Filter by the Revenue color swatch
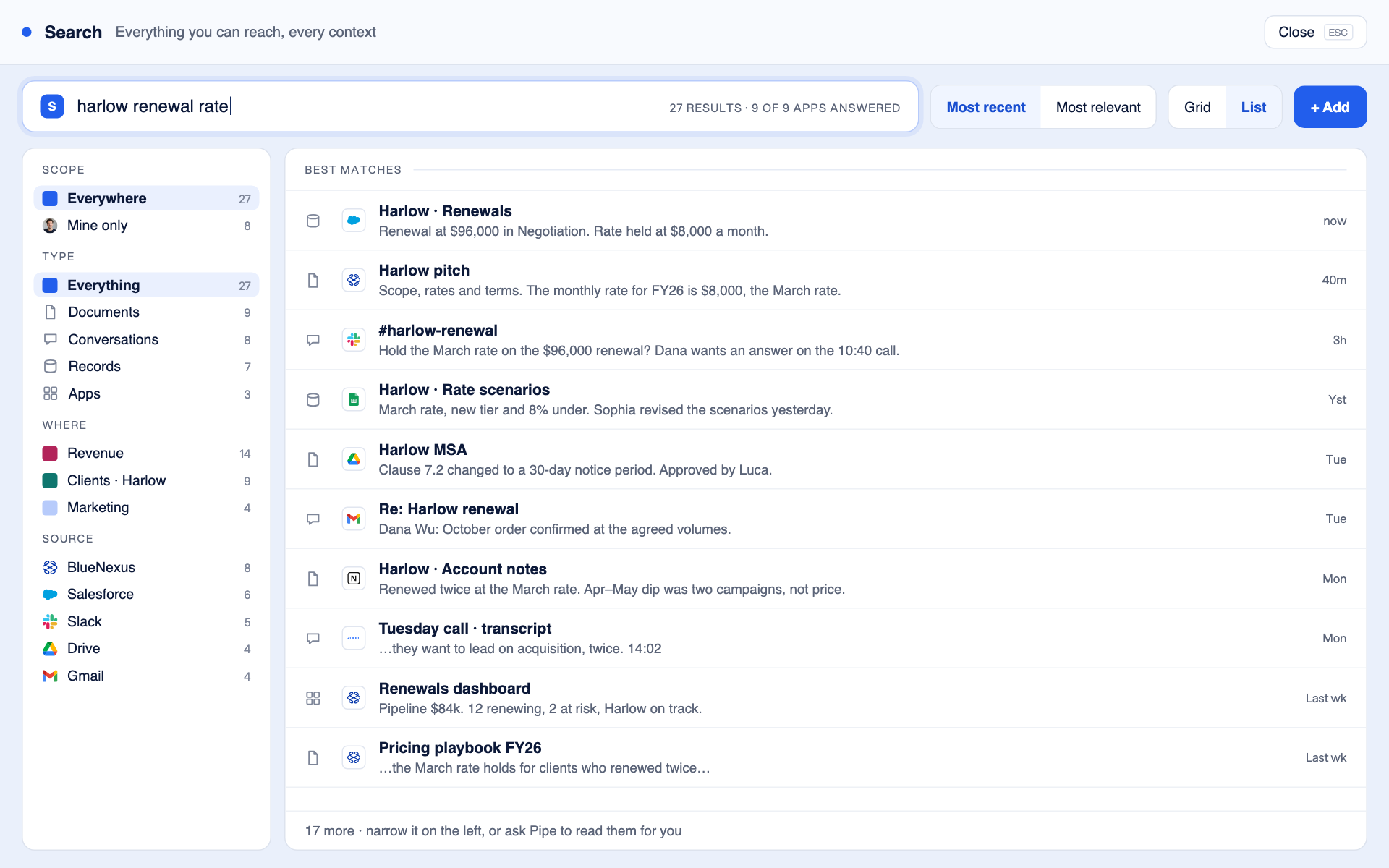The height and width of the screenshot is (868, 1389). [x=50, y=454]
